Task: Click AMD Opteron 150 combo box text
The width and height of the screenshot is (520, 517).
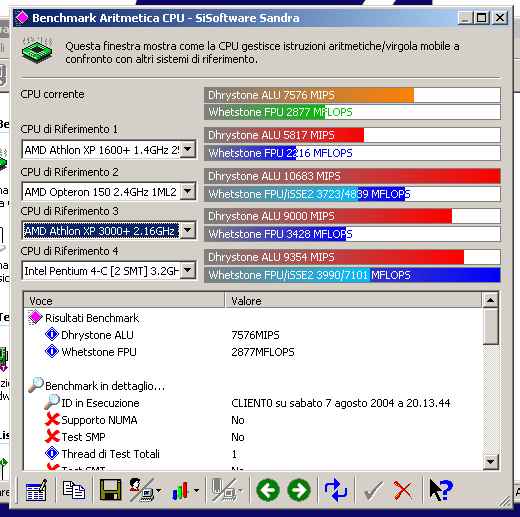Action: coord(101,192)
